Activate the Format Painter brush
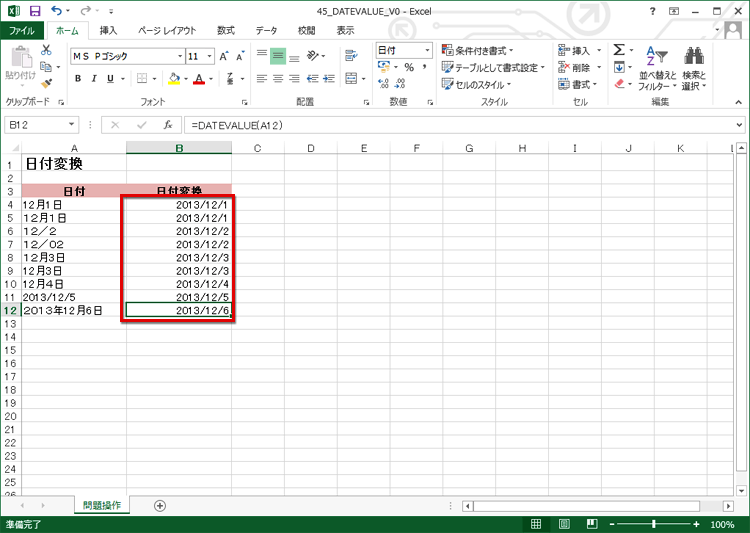 coord(46,84)
